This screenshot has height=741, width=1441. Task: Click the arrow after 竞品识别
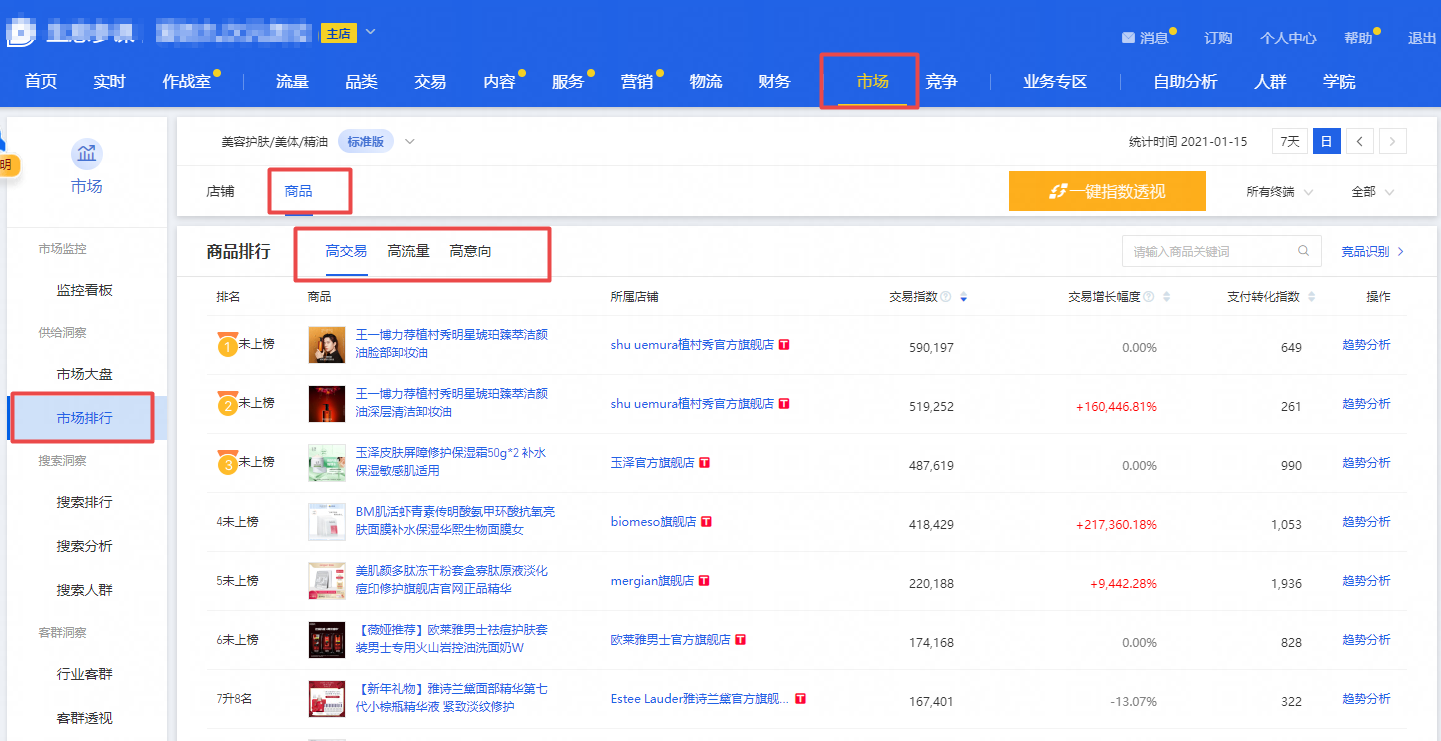[1401, 252]
